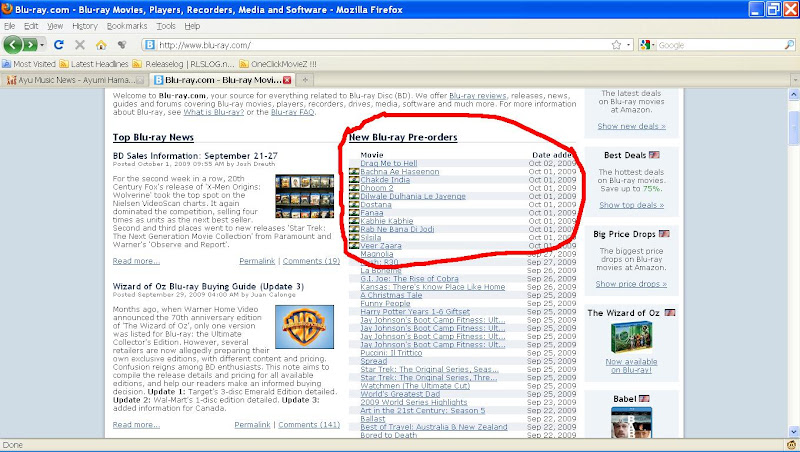The height and width of the screenshot is (452, 800).
Task: Click Show new deals link
Action: pyautogui.click(x=632, y=127)
